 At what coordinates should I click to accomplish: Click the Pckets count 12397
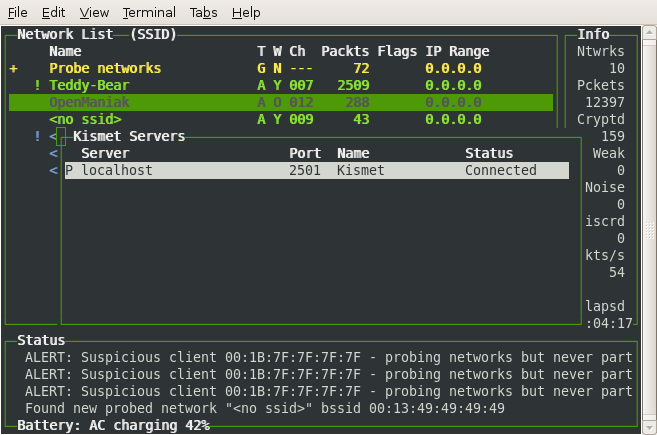(605, 102)
